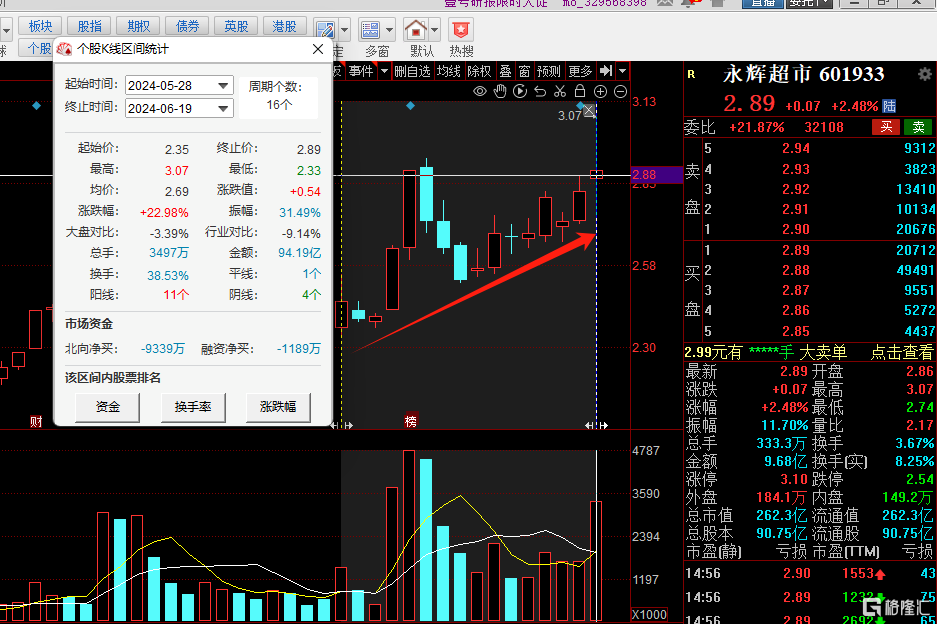Click the 预测 forecast toolbar item
Screen dimensions: 937x624
point(549,71)
